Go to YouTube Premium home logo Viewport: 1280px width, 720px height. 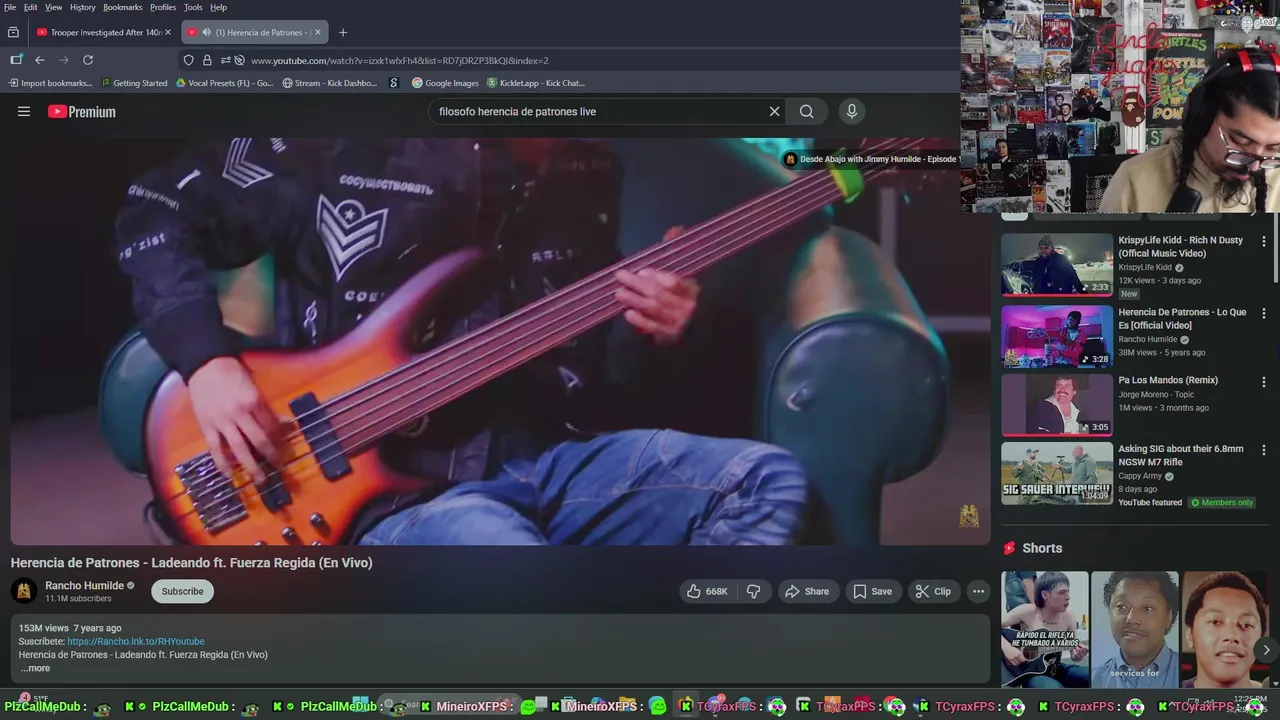pyautogui.click(x=82, y=112)
